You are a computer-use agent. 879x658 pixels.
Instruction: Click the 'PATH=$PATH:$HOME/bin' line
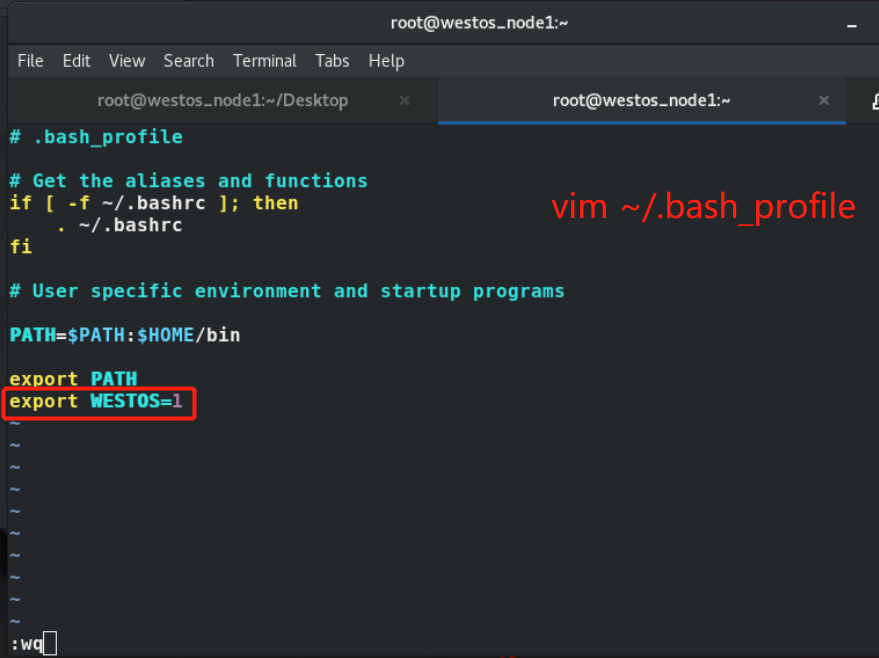[125, 335]
